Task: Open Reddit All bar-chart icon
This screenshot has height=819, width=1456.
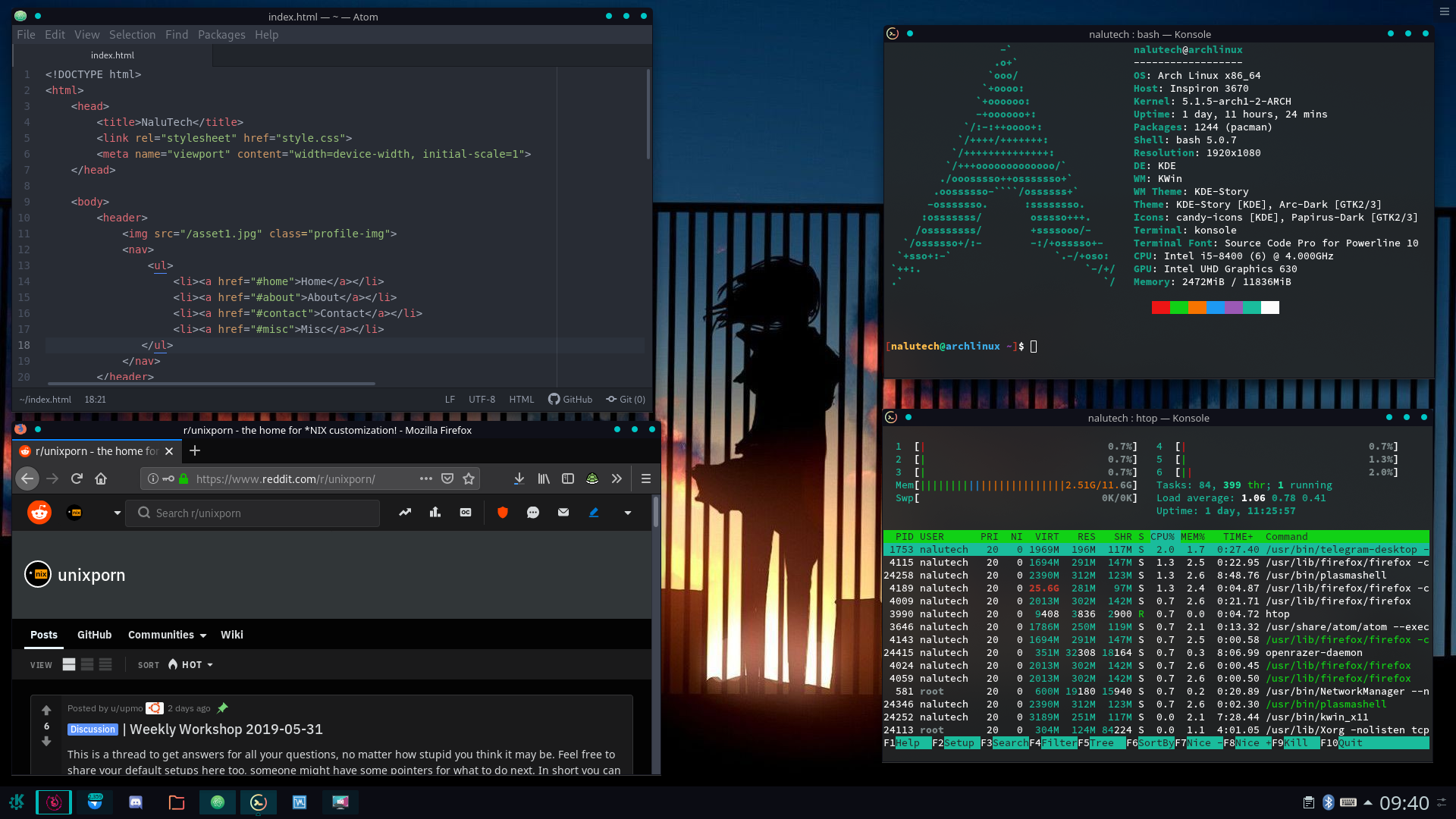Action: tap(435, 513)
